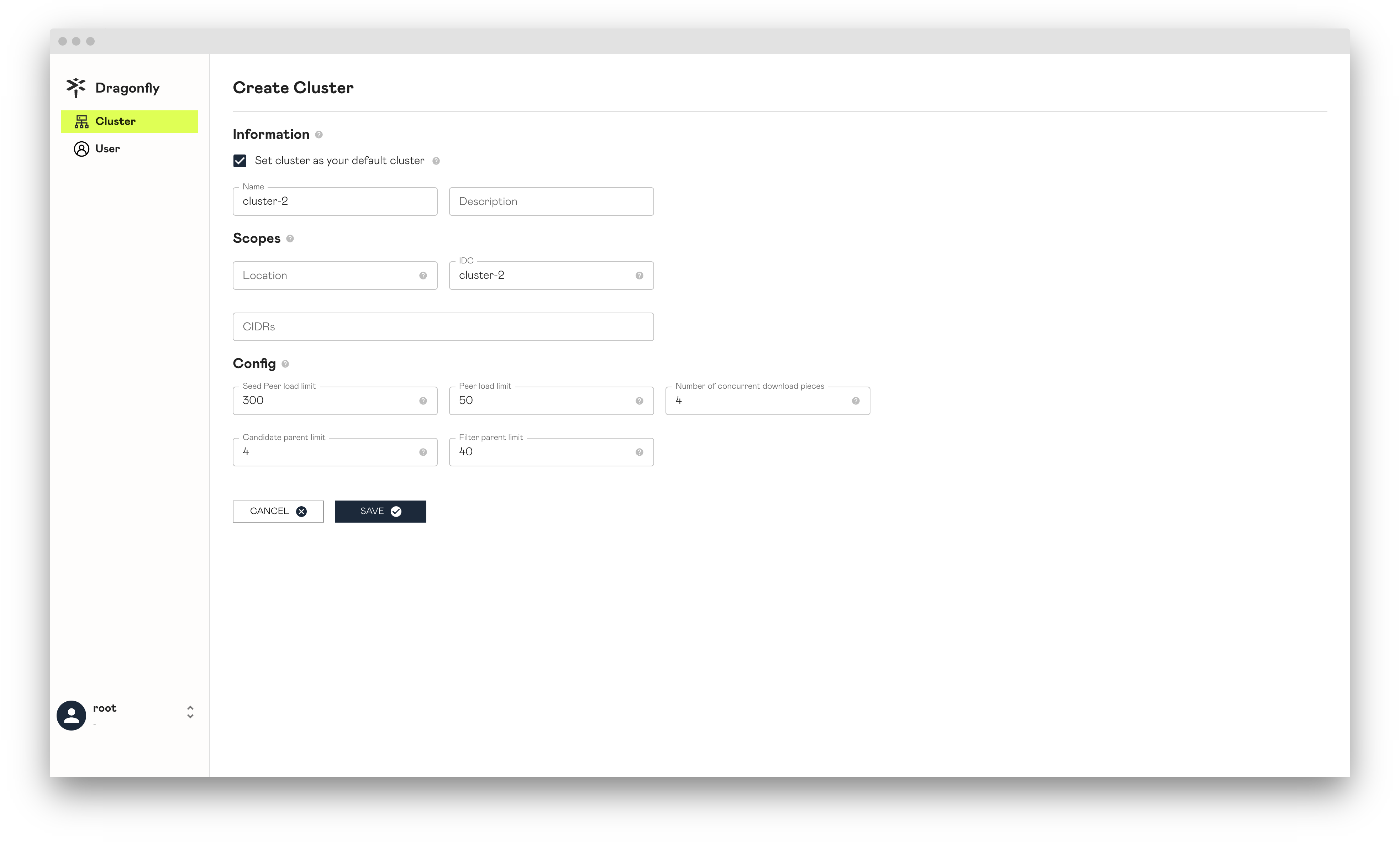The image size is (1400, 848).
Task: Click help icon in Seed Peer load limit
Action: (423, 401)
